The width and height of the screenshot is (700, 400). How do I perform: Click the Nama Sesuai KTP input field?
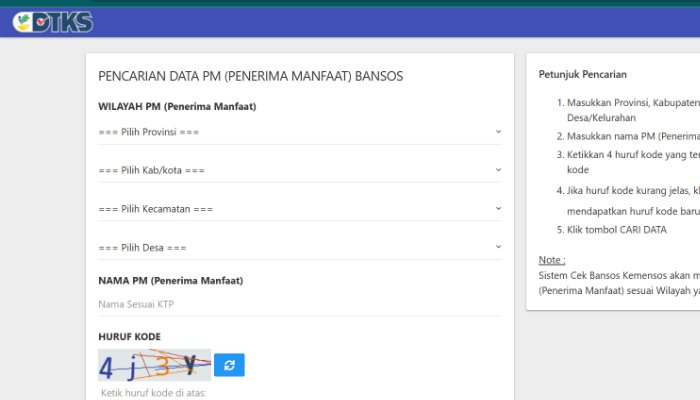[300, 304]
